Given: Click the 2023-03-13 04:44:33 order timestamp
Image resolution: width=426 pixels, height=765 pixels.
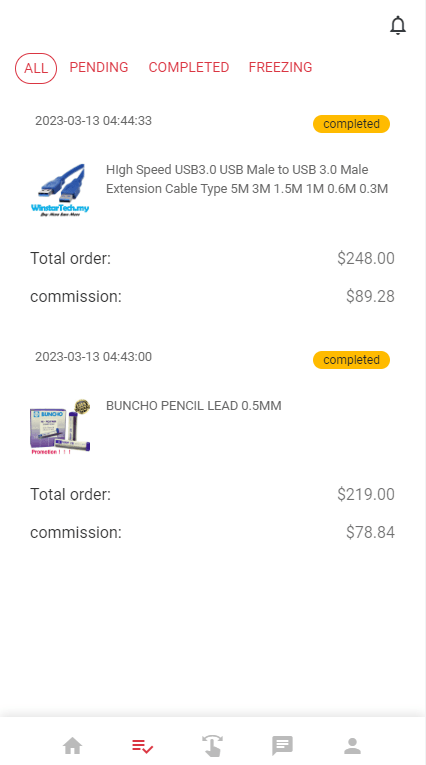Looking at the screenshot, I should coord(93,121).
